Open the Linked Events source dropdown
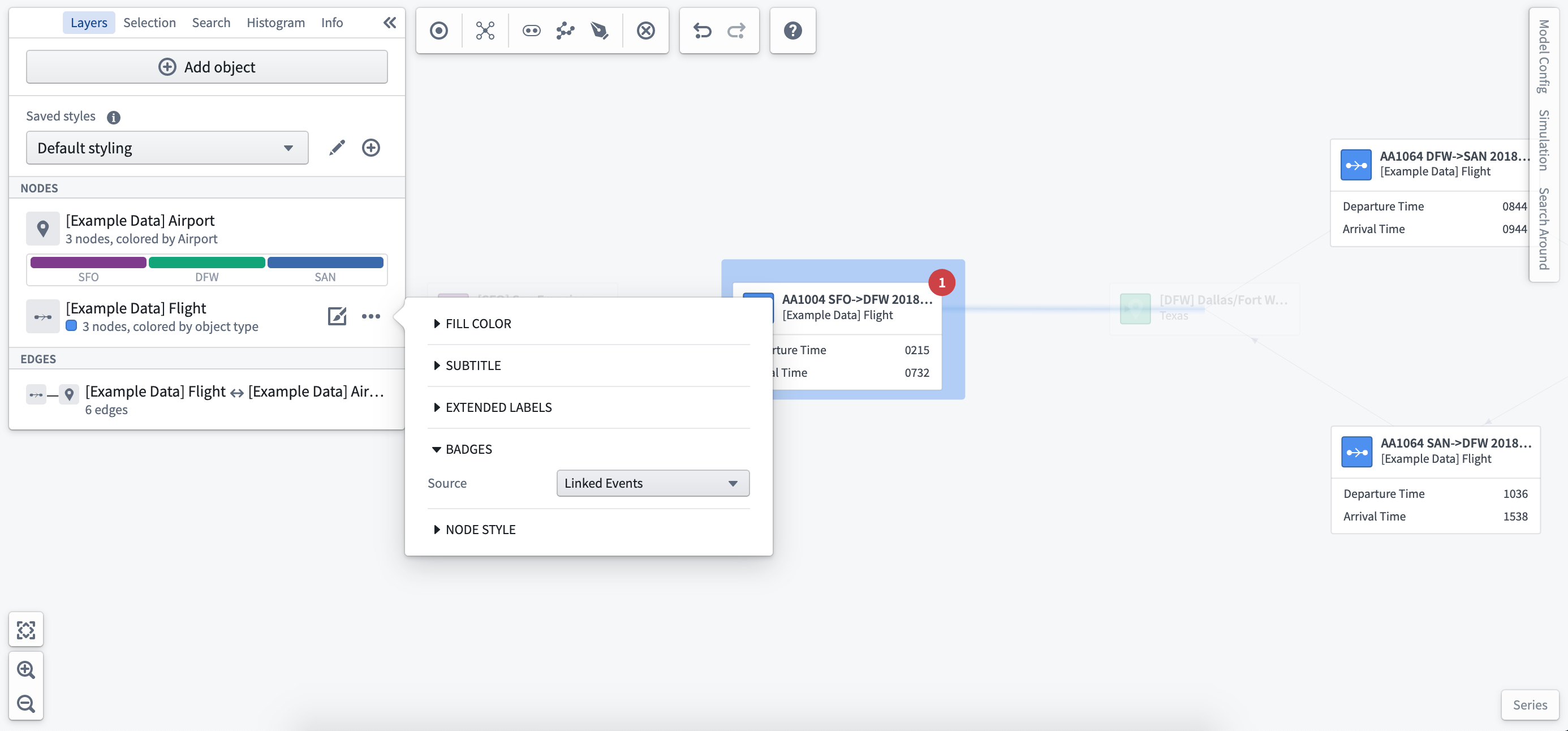 653,483
